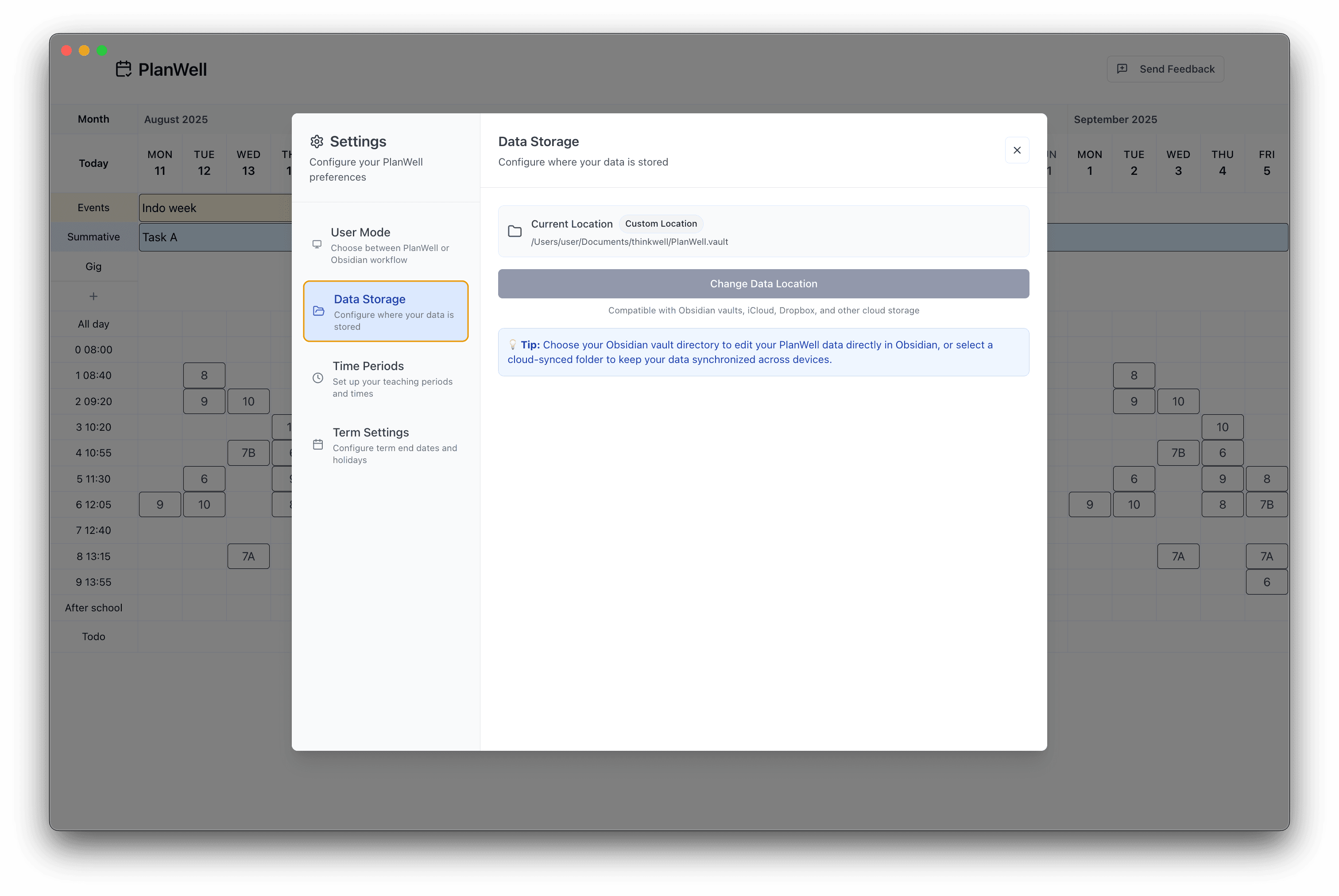This screenshot has height=896, width=1339.
Task: Click the plus icon below the Gig row
Action: coord(93,296)
